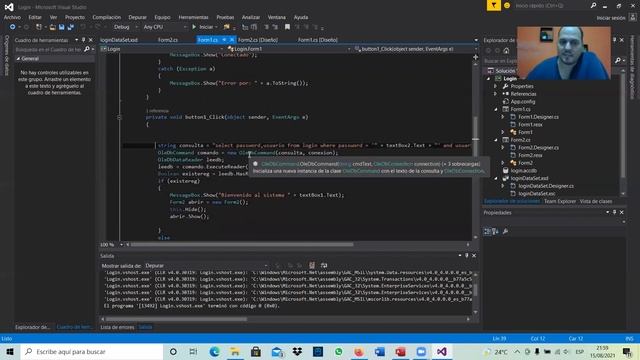
Task: Click the search magnifier in Solution Explorer
Action: (x=618, y=60)
